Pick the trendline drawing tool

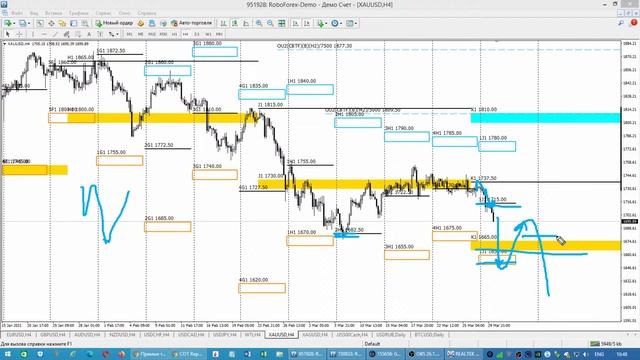(x=55, y=34)
